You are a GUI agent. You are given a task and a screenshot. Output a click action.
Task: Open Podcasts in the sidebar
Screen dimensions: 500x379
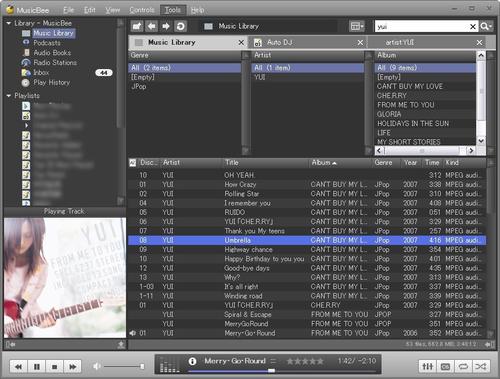click(x=47, y=43)
